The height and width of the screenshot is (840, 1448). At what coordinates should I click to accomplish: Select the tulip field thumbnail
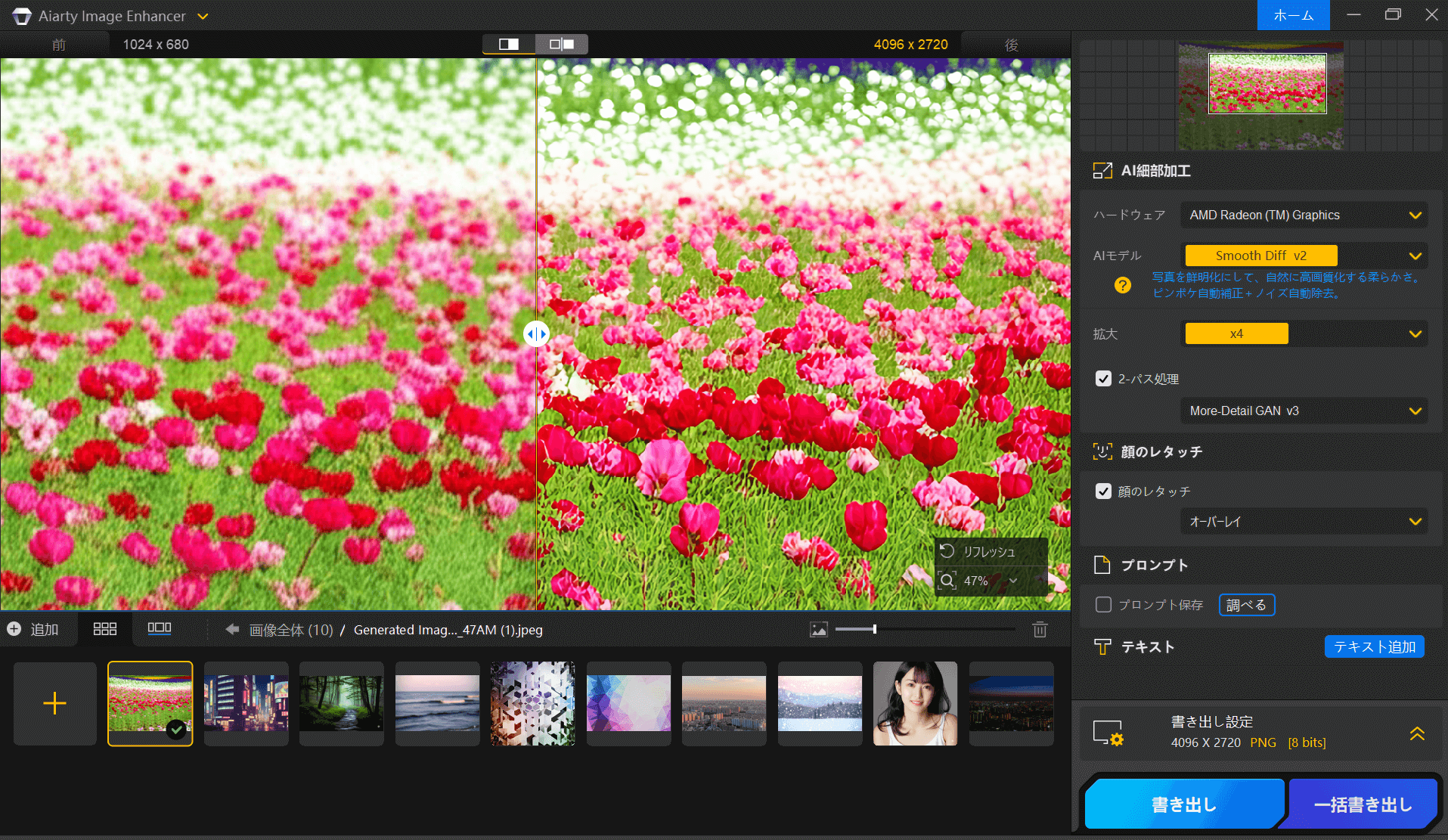click(x=150, y=704)
